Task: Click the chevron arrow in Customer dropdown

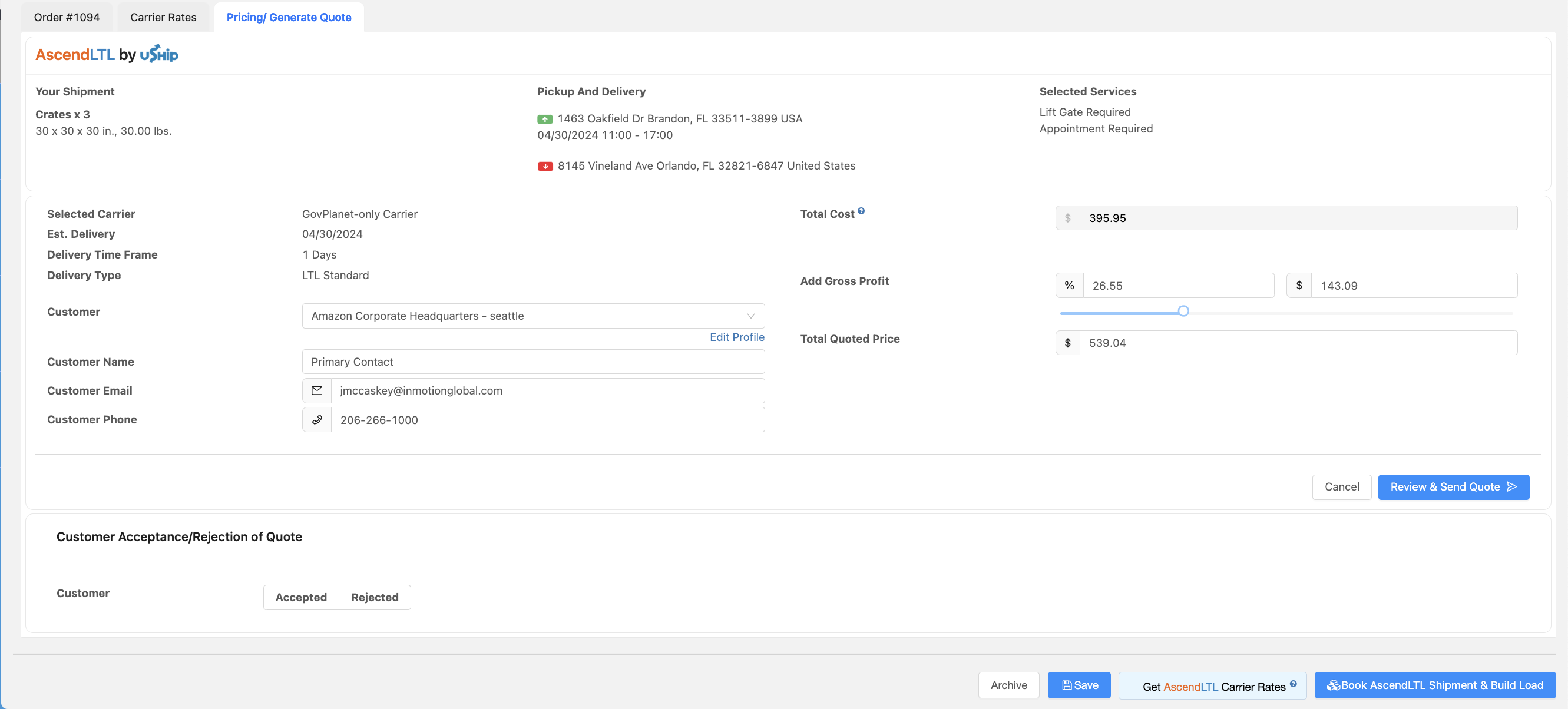Action: 750,316
